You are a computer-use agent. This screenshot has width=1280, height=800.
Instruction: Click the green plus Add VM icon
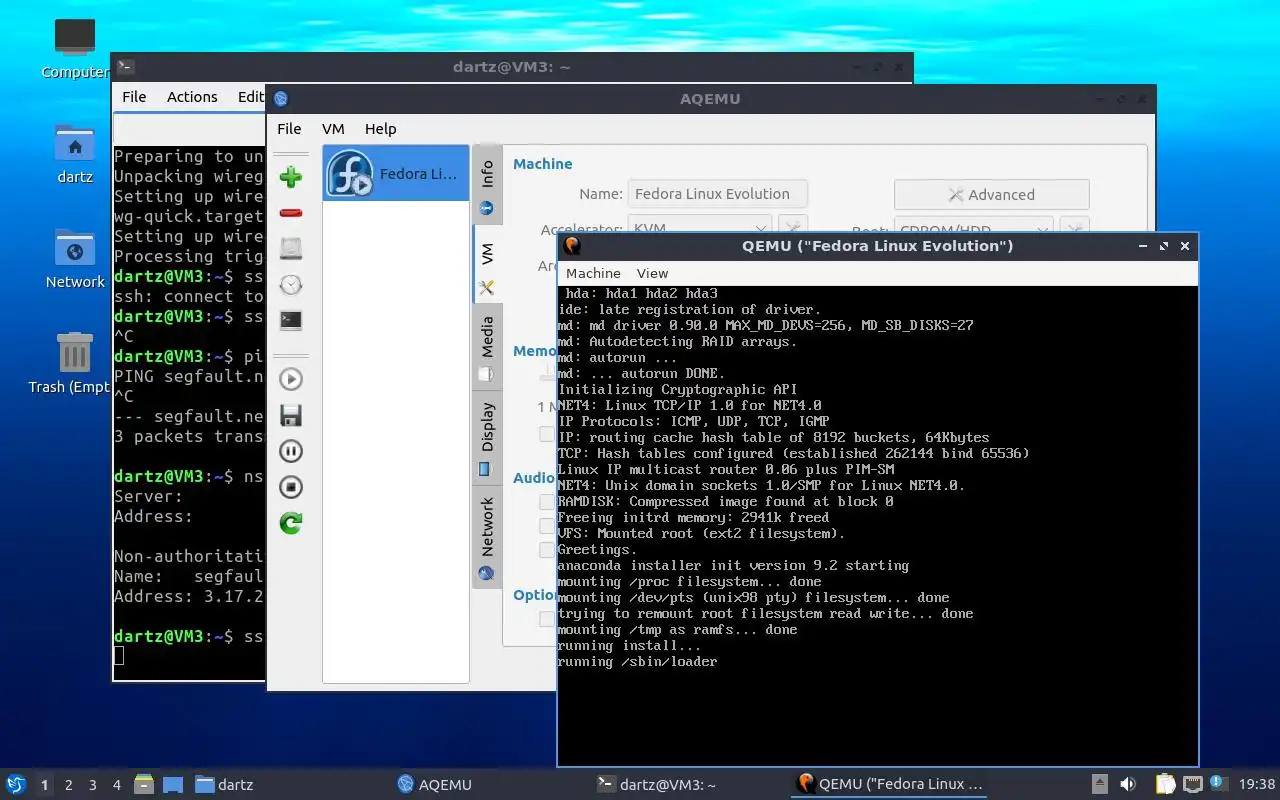point(291,177)
